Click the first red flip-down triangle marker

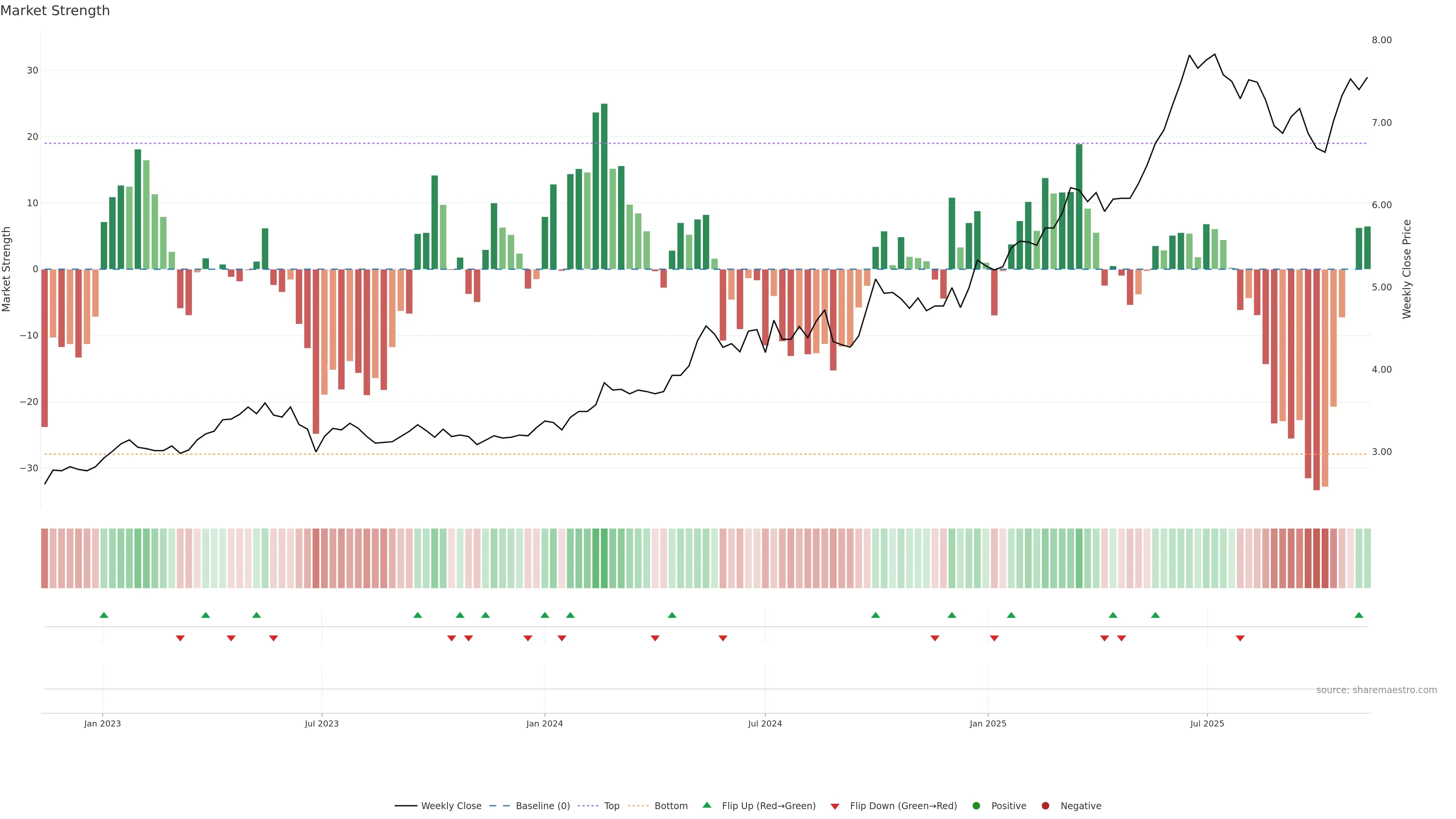pyautogui.click(x=180, y=638)
